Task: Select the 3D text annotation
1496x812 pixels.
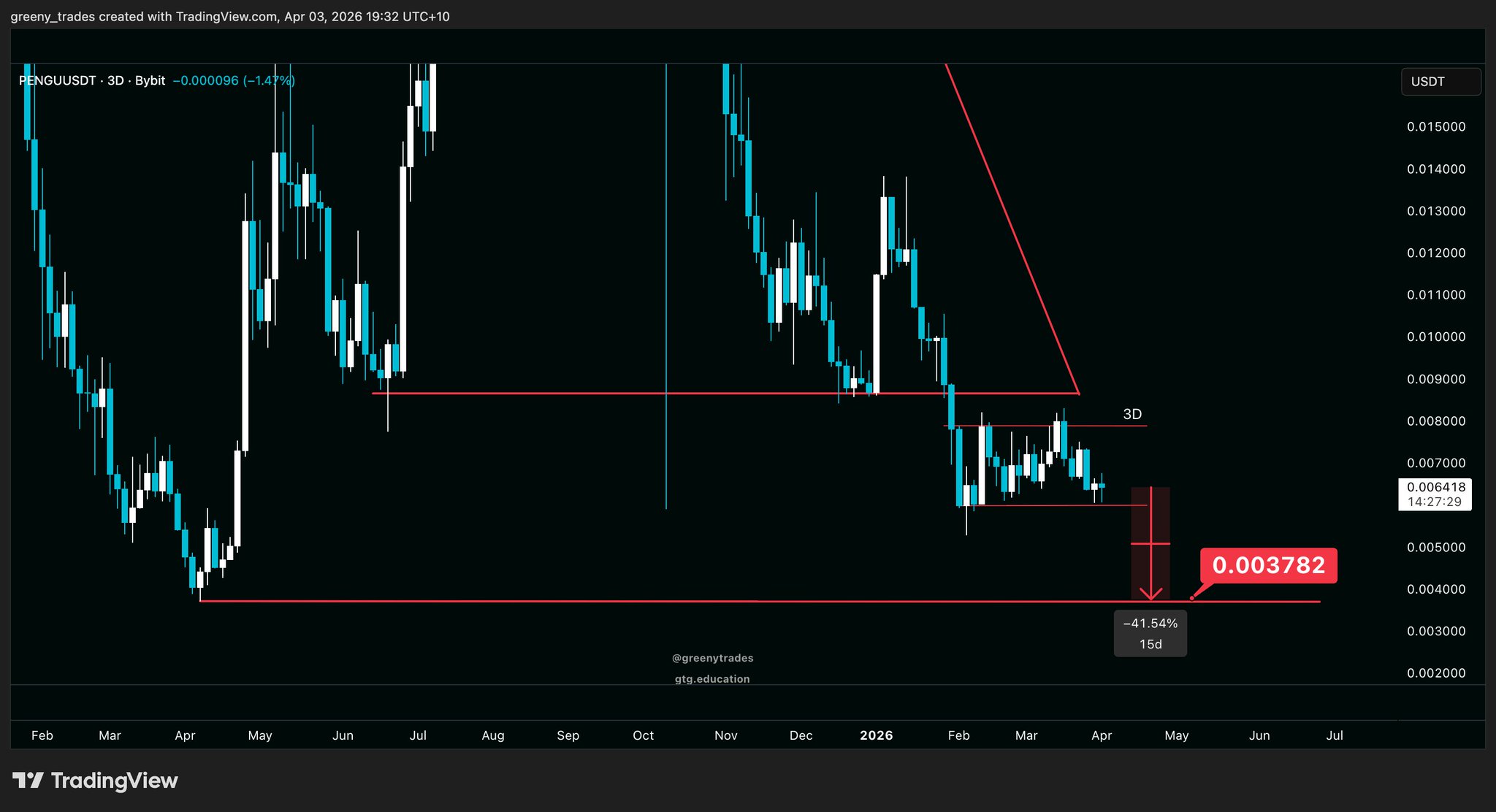Action: 1131,414
